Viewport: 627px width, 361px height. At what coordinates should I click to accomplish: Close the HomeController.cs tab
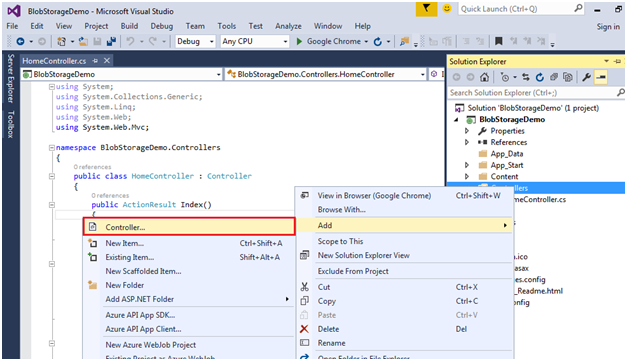[107, 61]
